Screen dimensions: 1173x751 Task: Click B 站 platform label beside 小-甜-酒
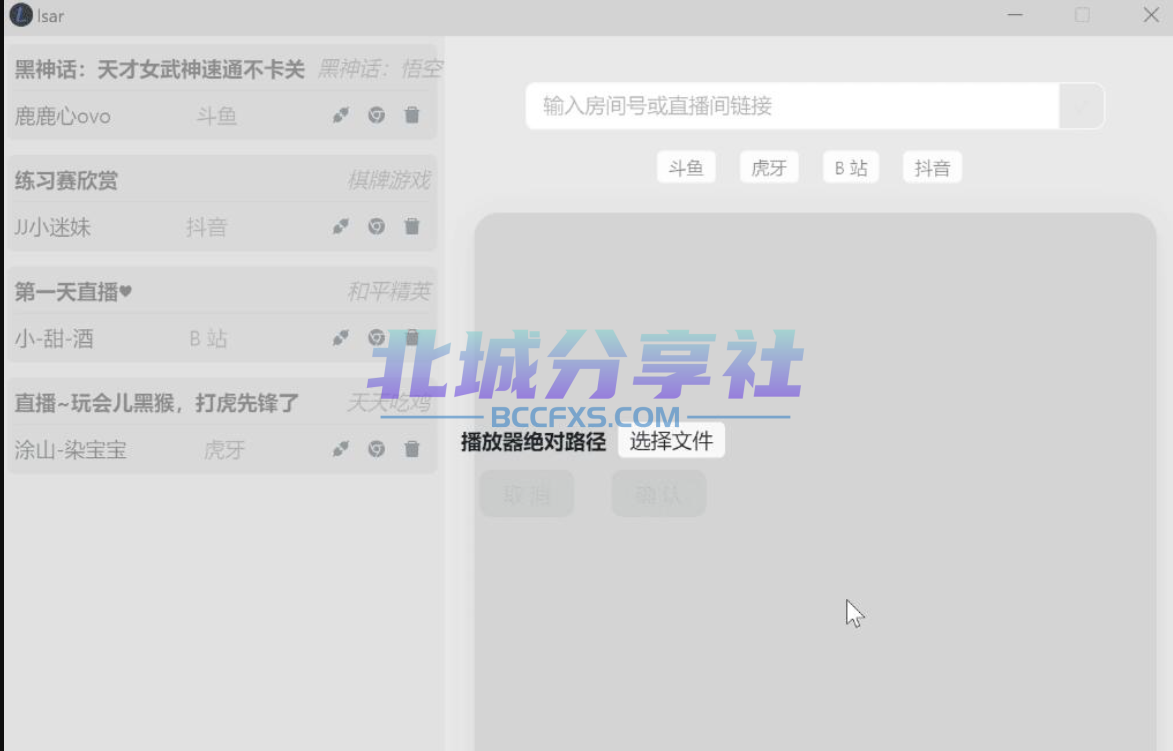[208, 339]
